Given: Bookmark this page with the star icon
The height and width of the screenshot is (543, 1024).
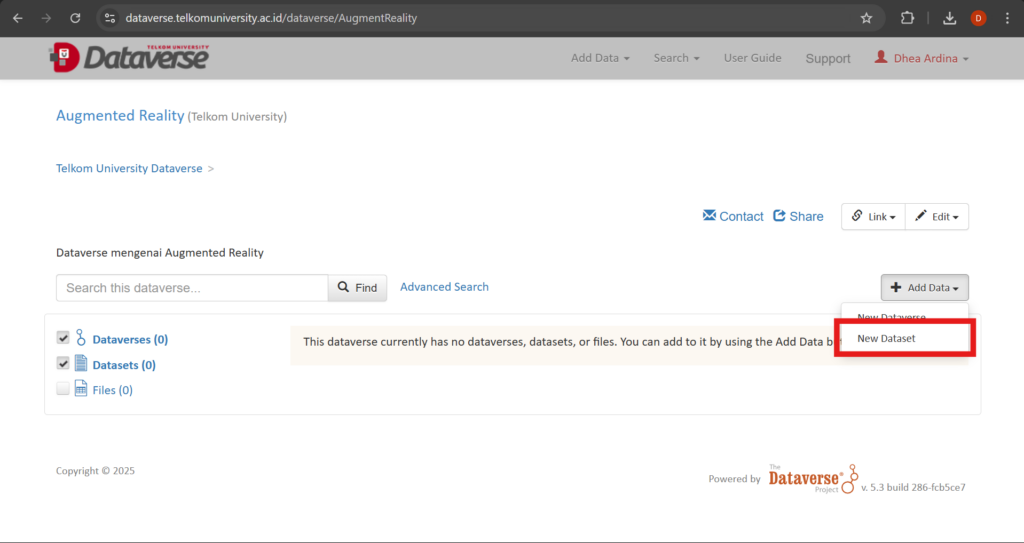Looking at the screenshot, I should click(866, 18).
